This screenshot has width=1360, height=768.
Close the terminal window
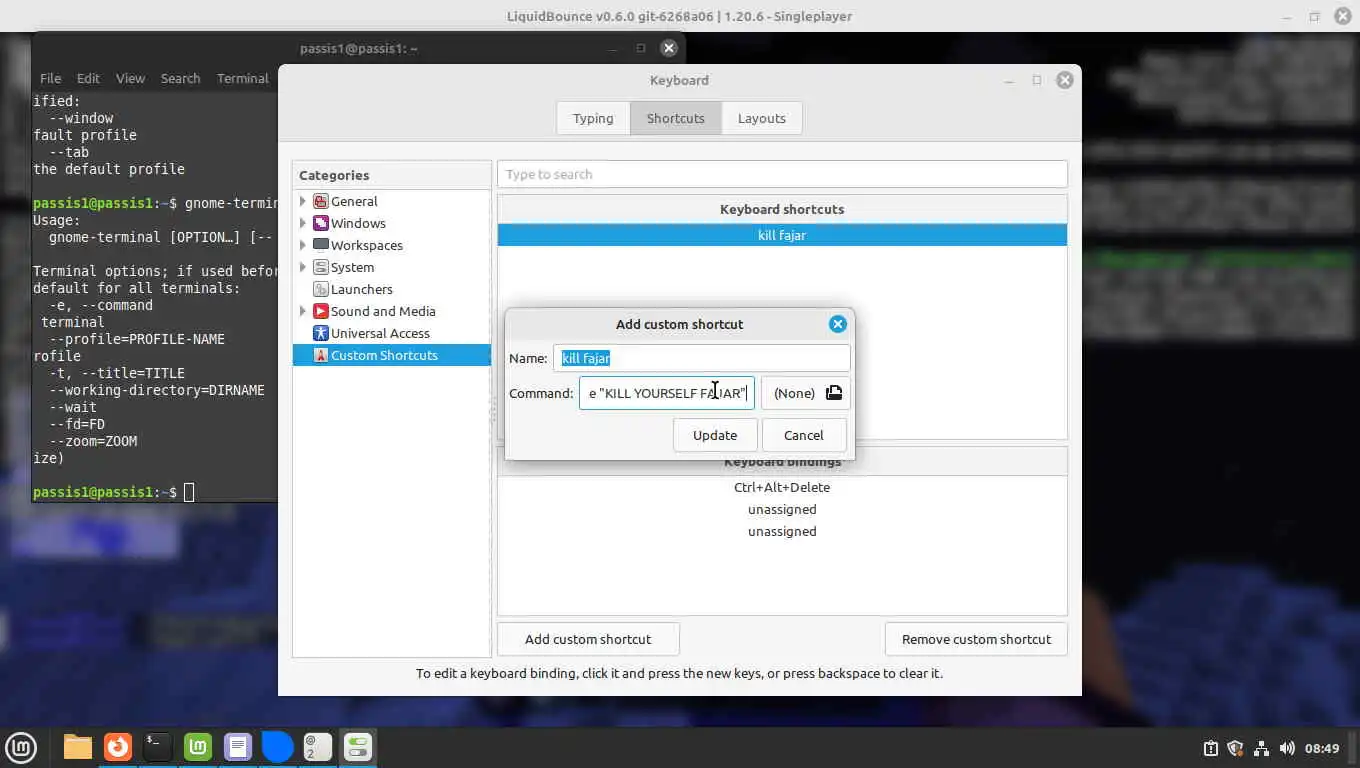[669, 48]
